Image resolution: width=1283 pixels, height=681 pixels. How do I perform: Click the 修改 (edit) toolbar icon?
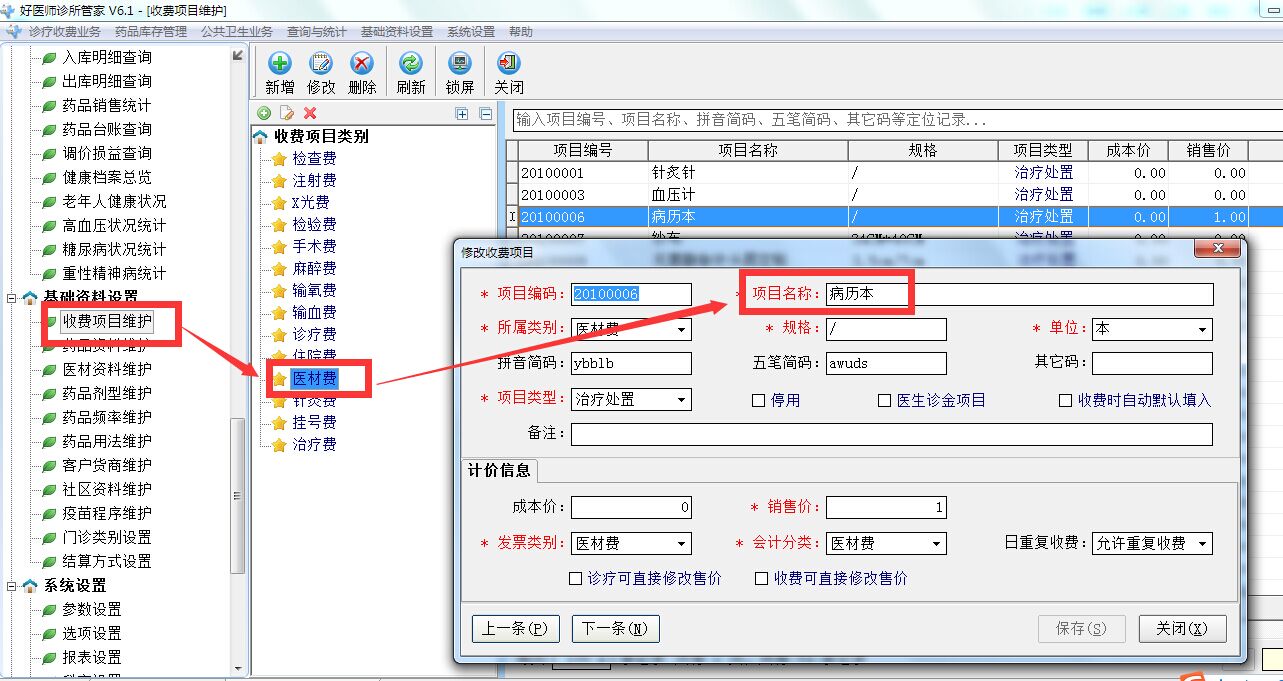[321, 64]
